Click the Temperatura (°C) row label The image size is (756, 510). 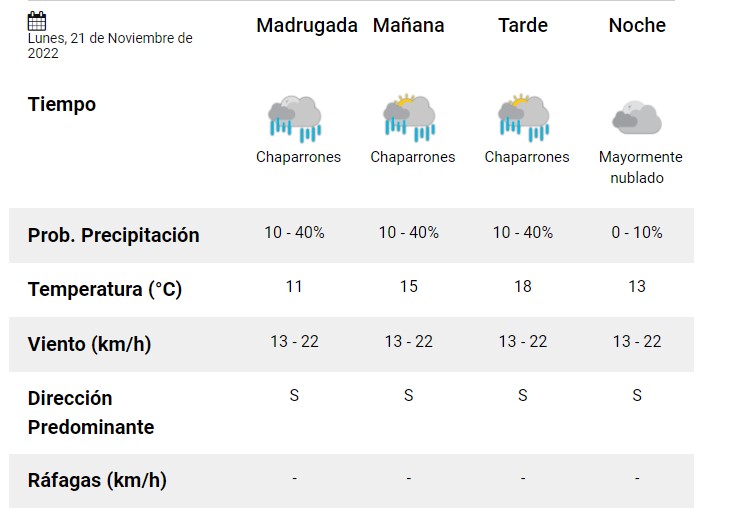point(105,289)
